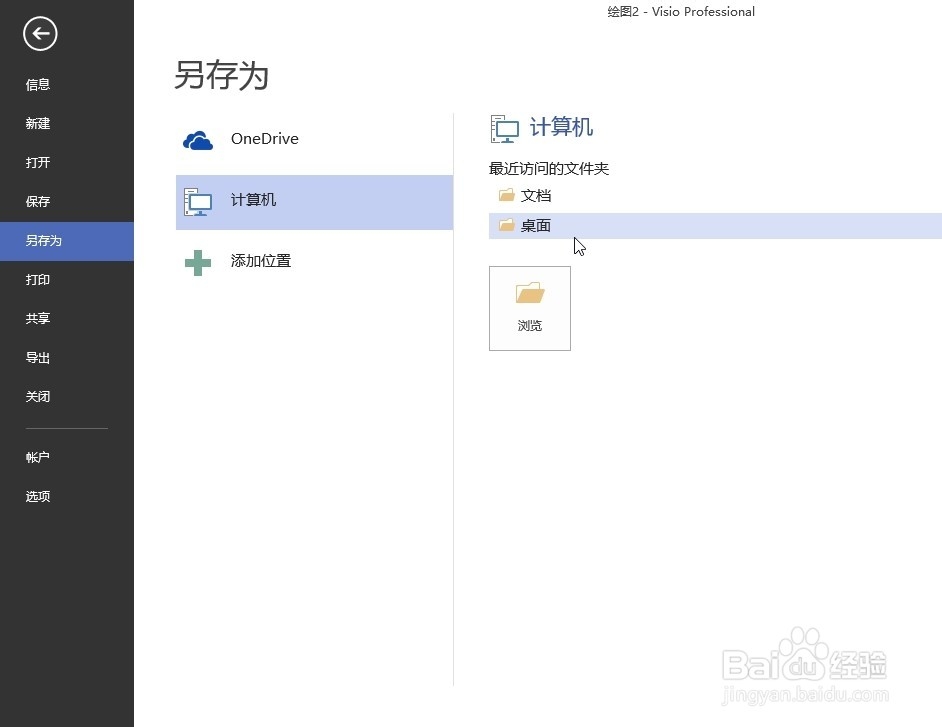The image size is (942, 727).
Task: Choose OneDrive as save location
Action: click(x=314, y=139)
